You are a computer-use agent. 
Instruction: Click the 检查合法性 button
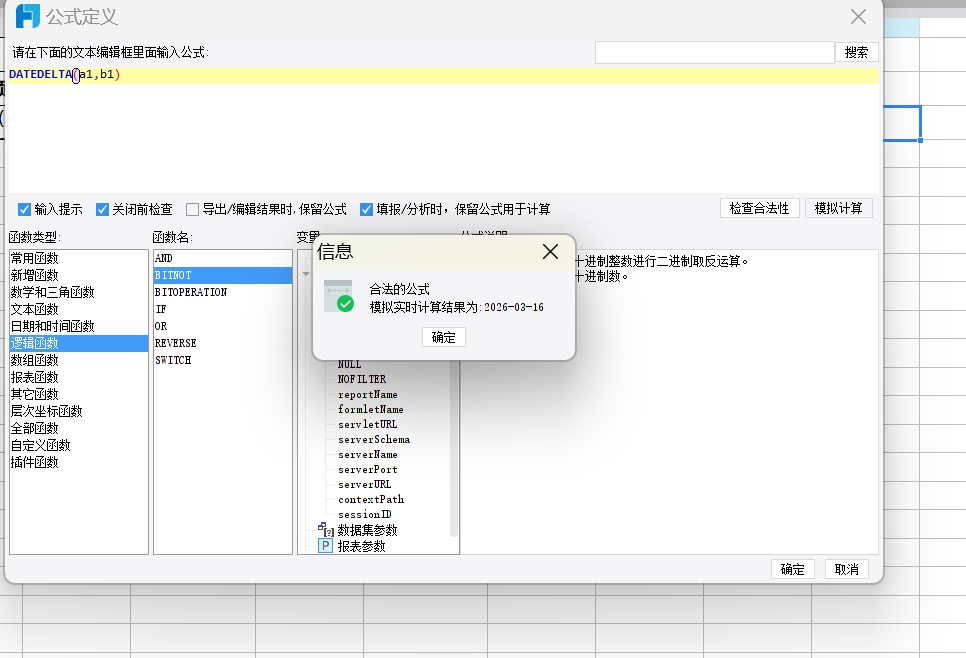(760, 208)
